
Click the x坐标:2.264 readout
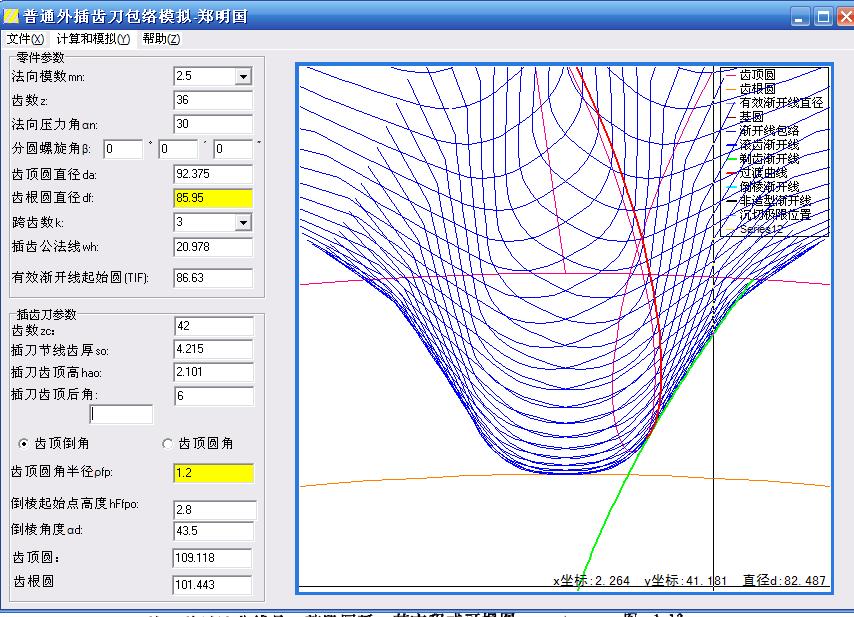591,581
